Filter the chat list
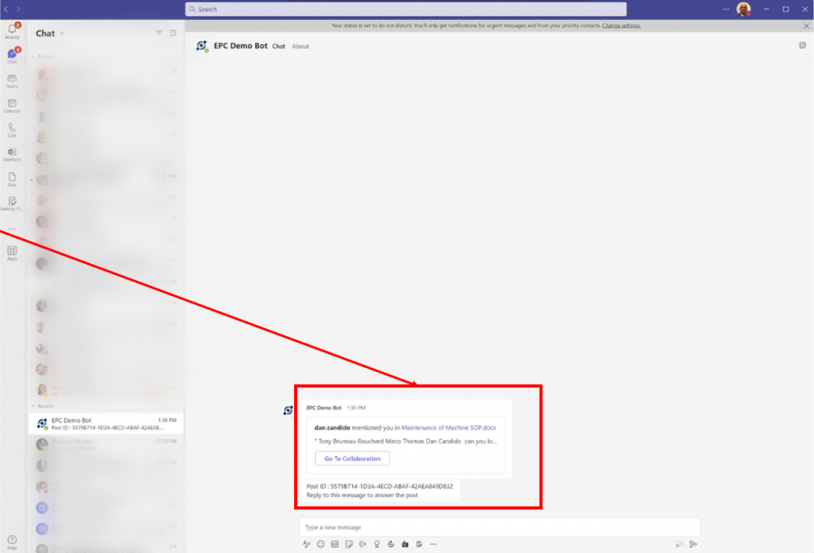The height and width of the screenshot is (553, 814). pos(159,33)
